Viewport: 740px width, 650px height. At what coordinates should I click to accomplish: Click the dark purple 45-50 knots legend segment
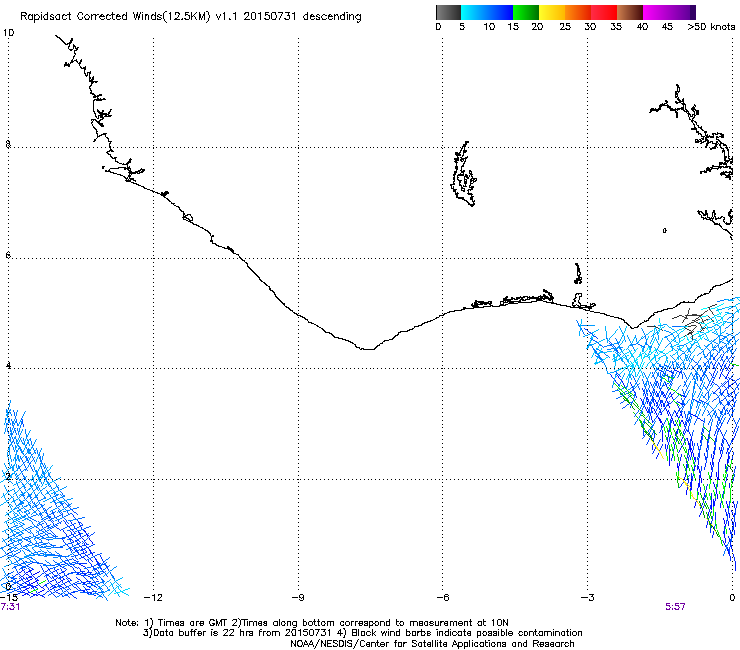[682, 12]
